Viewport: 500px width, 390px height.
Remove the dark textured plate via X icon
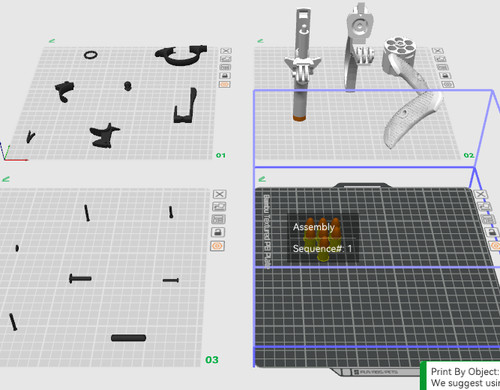481,194
